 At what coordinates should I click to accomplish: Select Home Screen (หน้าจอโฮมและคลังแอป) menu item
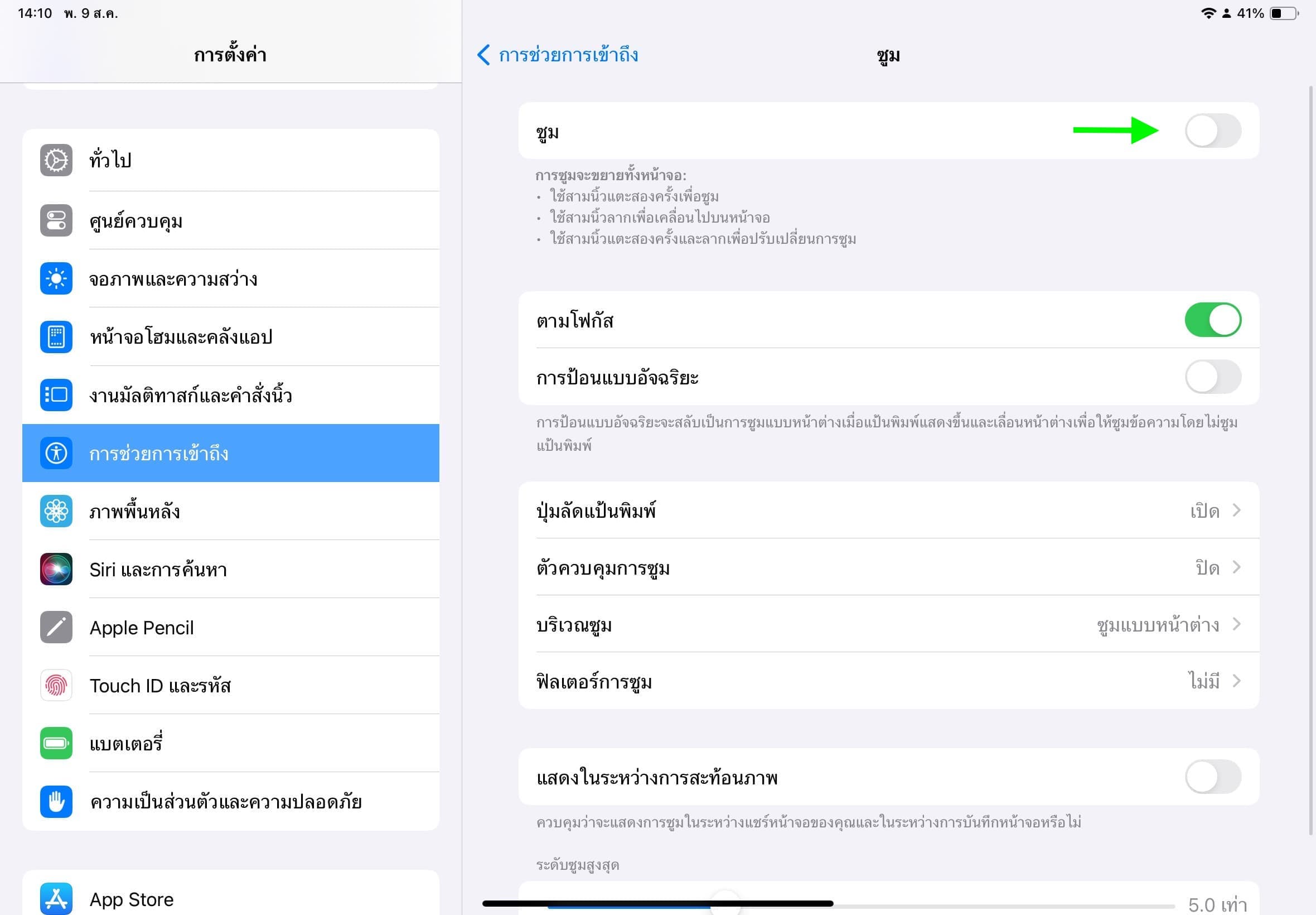point(181,337)
